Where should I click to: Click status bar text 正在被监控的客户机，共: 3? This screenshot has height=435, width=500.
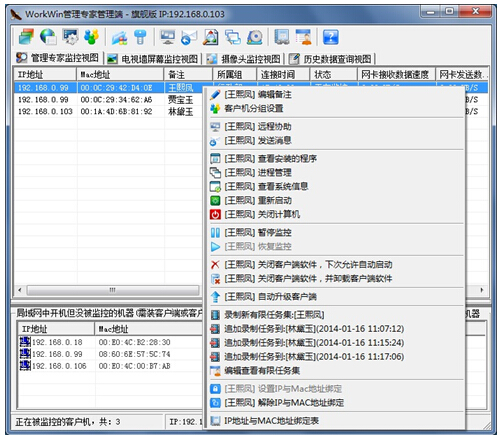click(68, 422)
